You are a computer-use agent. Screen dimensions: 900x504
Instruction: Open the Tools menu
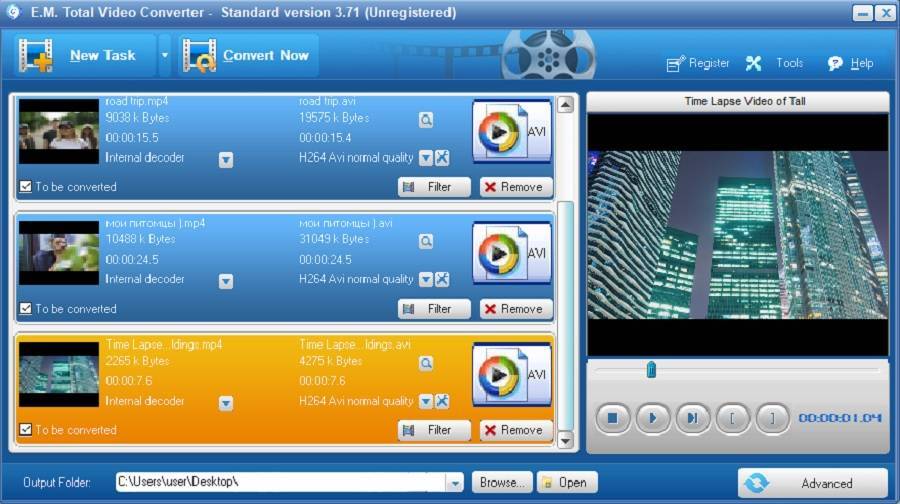[776, 63]
